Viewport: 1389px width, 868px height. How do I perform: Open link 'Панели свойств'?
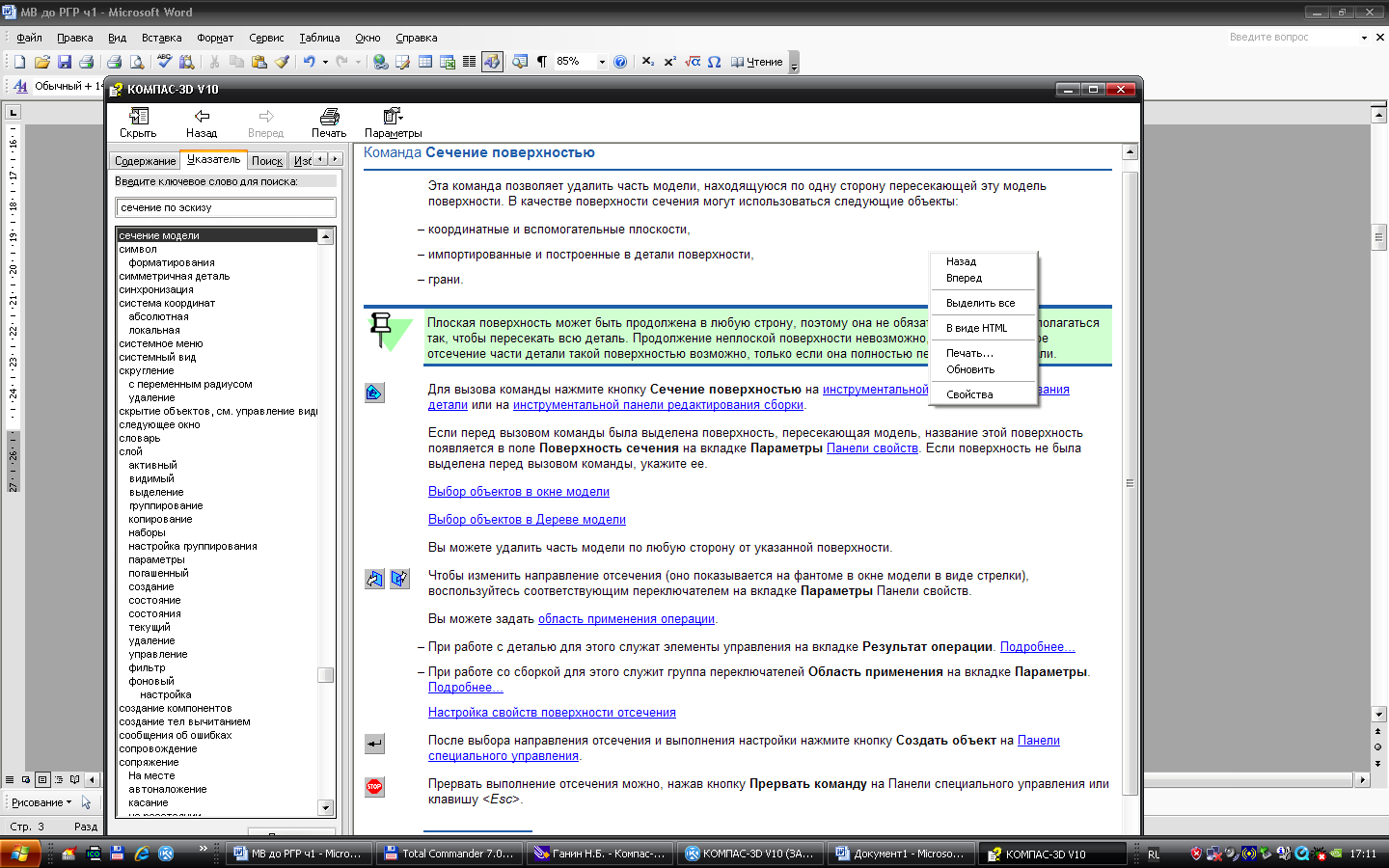tap(872, 448)
